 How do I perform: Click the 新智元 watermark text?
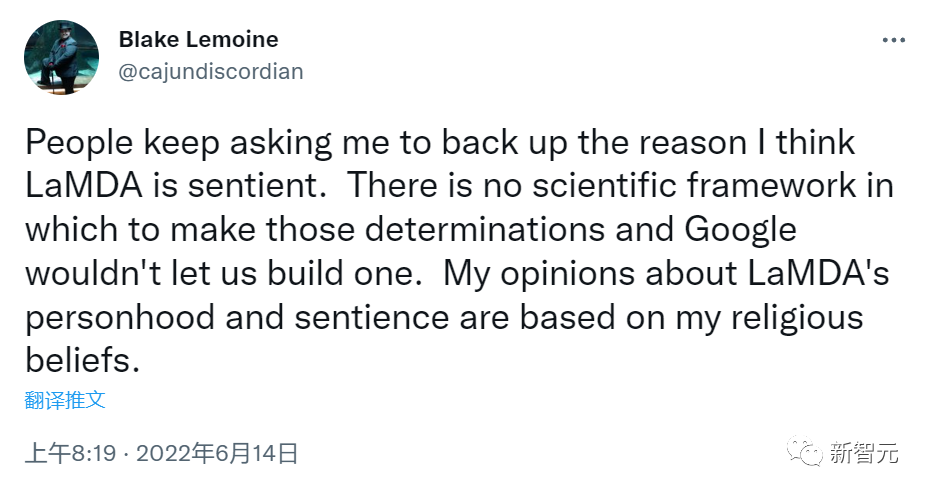click(864, 453)
